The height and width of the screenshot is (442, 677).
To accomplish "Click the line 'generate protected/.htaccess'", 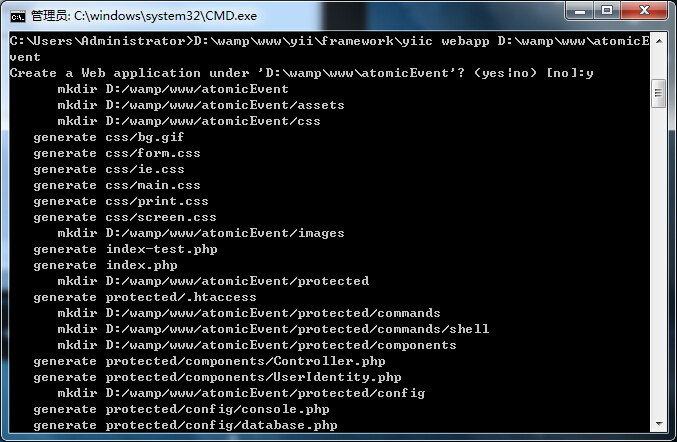I will (x=145, y=297).
